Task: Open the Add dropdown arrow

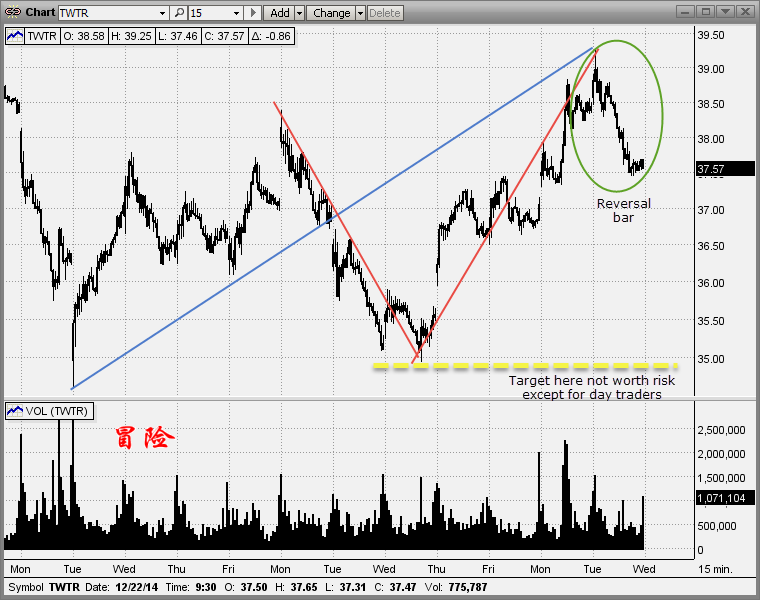Action: 300,13
